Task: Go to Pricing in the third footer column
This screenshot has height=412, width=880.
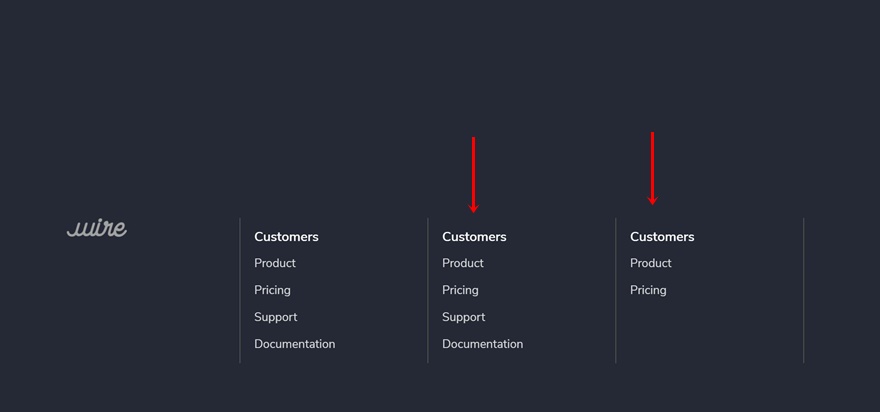Action: tap(648, 290)
